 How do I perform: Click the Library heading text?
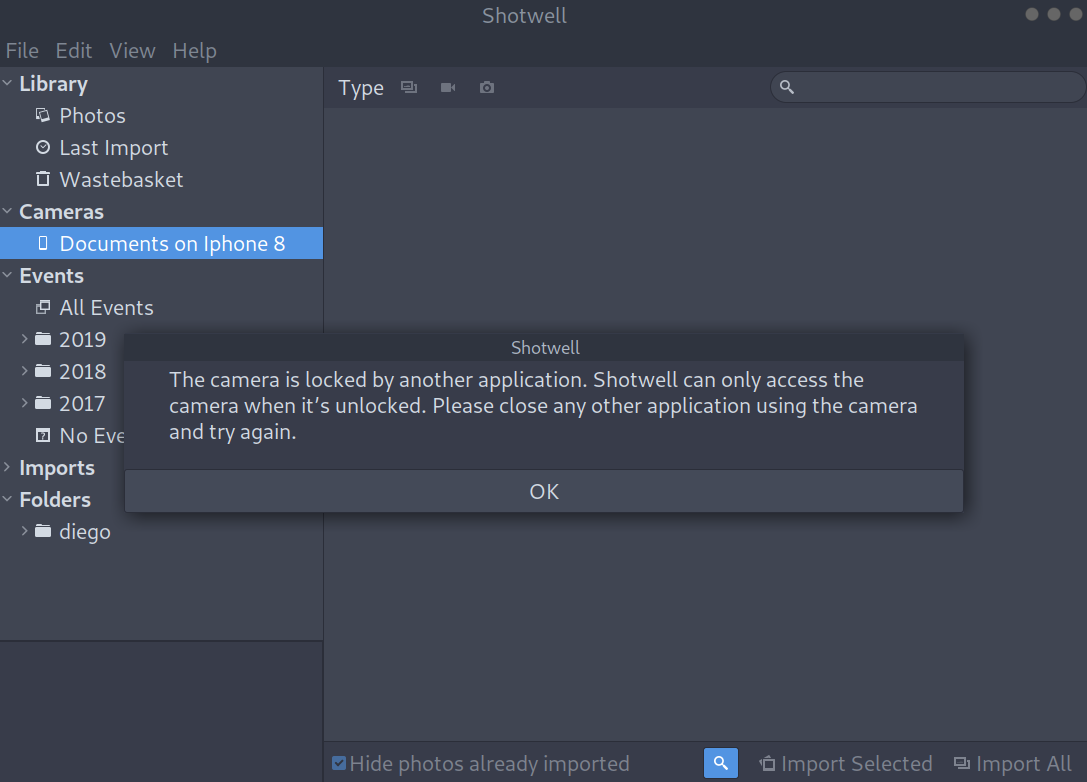pos(53,84)
